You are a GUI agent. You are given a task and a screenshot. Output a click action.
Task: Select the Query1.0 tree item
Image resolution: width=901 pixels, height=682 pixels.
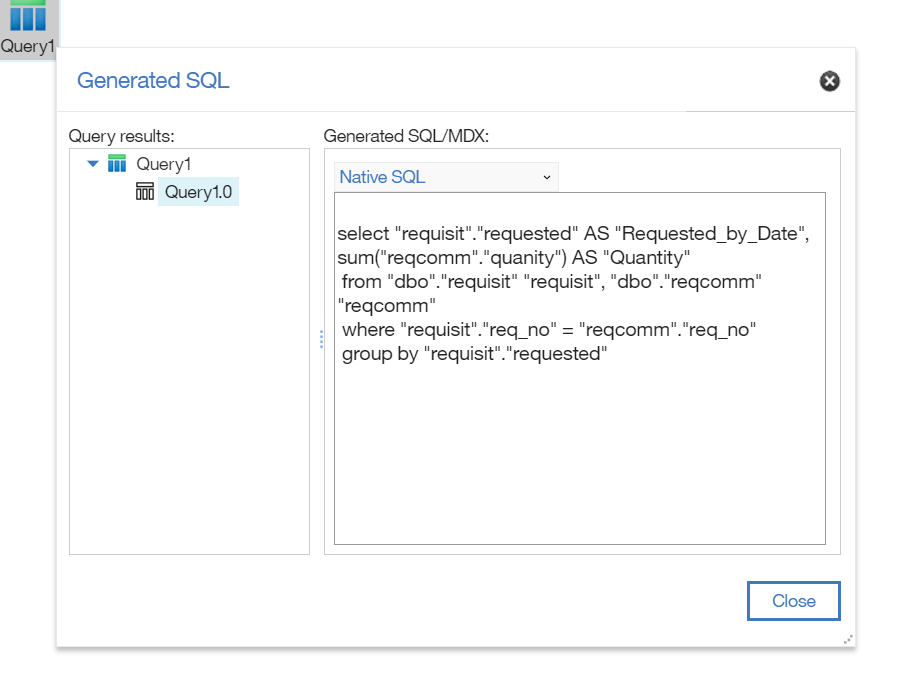click(x=202, y=192)
